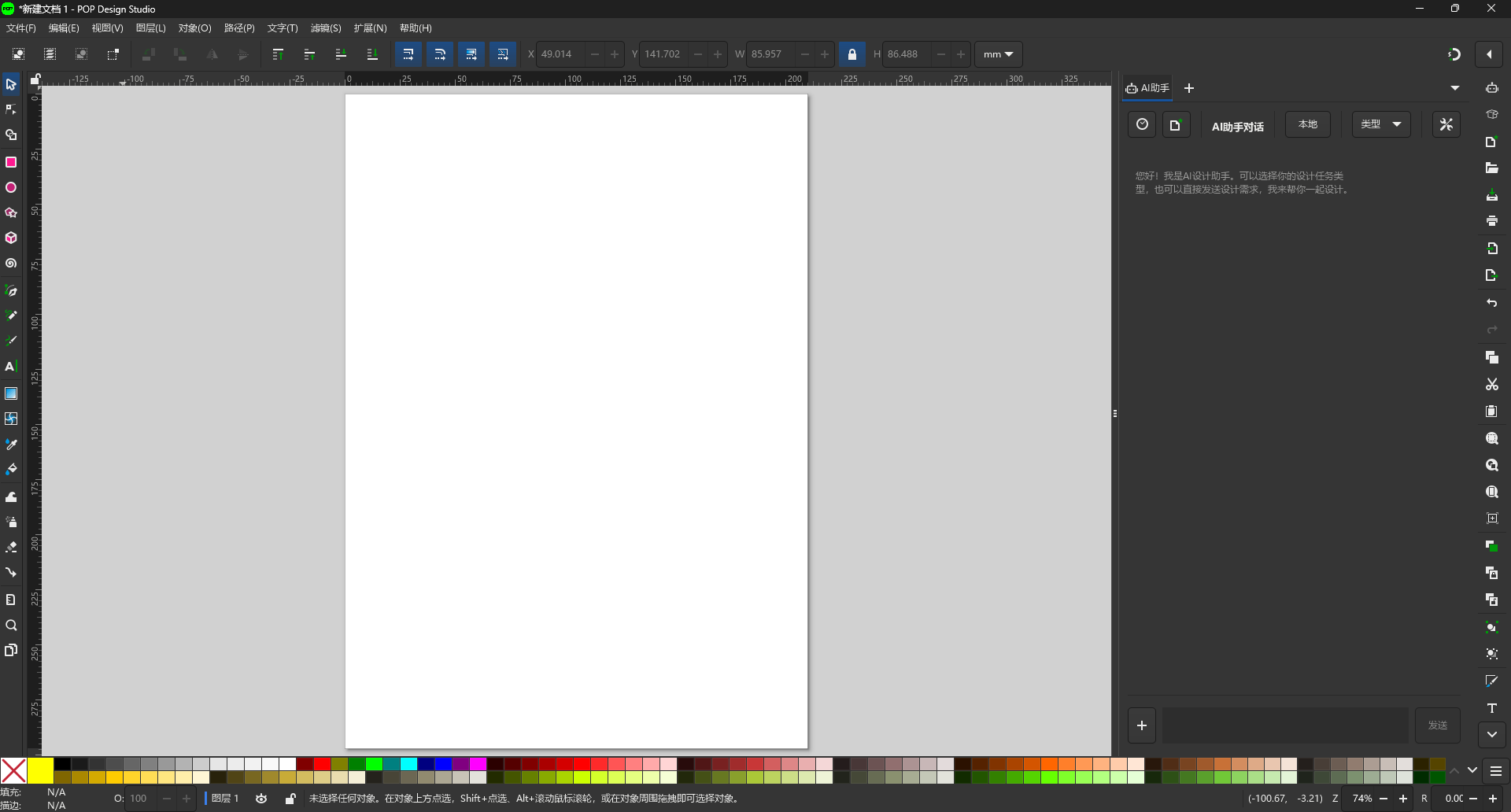Viewport: 1511px width, 812px height.
Task: Click the 本地 button
Action: [1307, 124]
